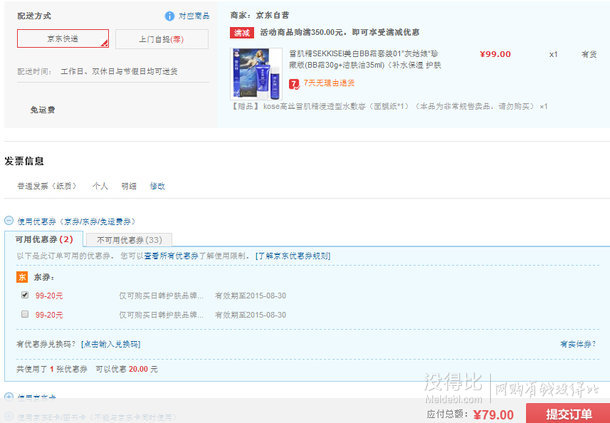Open 了解京东优惠券规则 link
This screenshot has height=423, width=610.
point(293,256)
